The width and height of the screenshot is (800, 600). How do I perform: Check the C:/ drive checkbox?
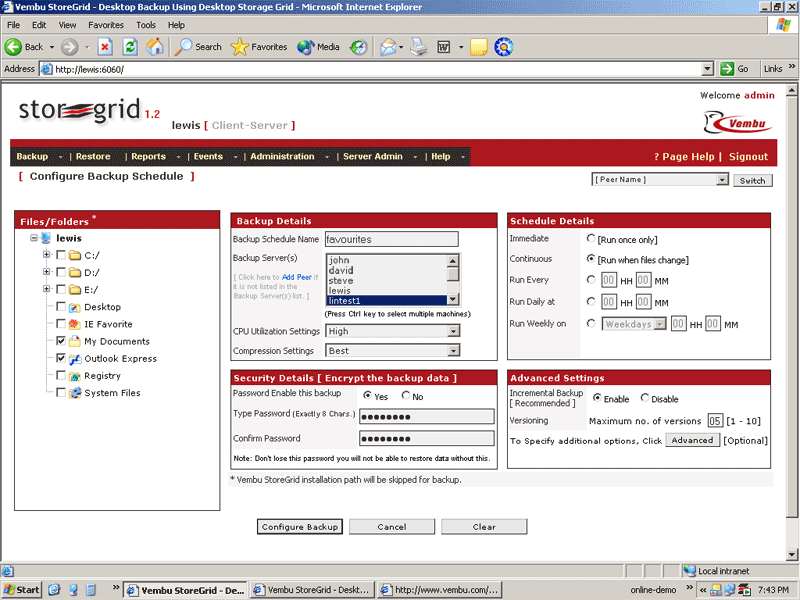61,255
